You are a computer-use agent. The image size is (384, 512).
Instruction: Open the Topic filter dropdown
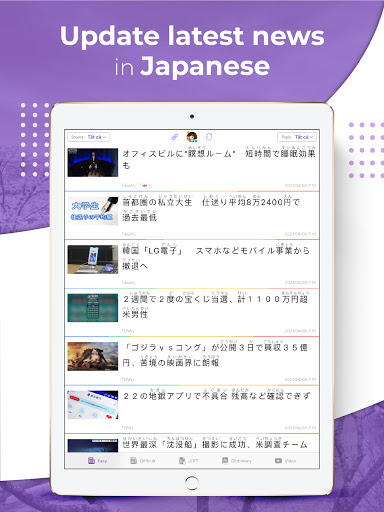point(297,137)
